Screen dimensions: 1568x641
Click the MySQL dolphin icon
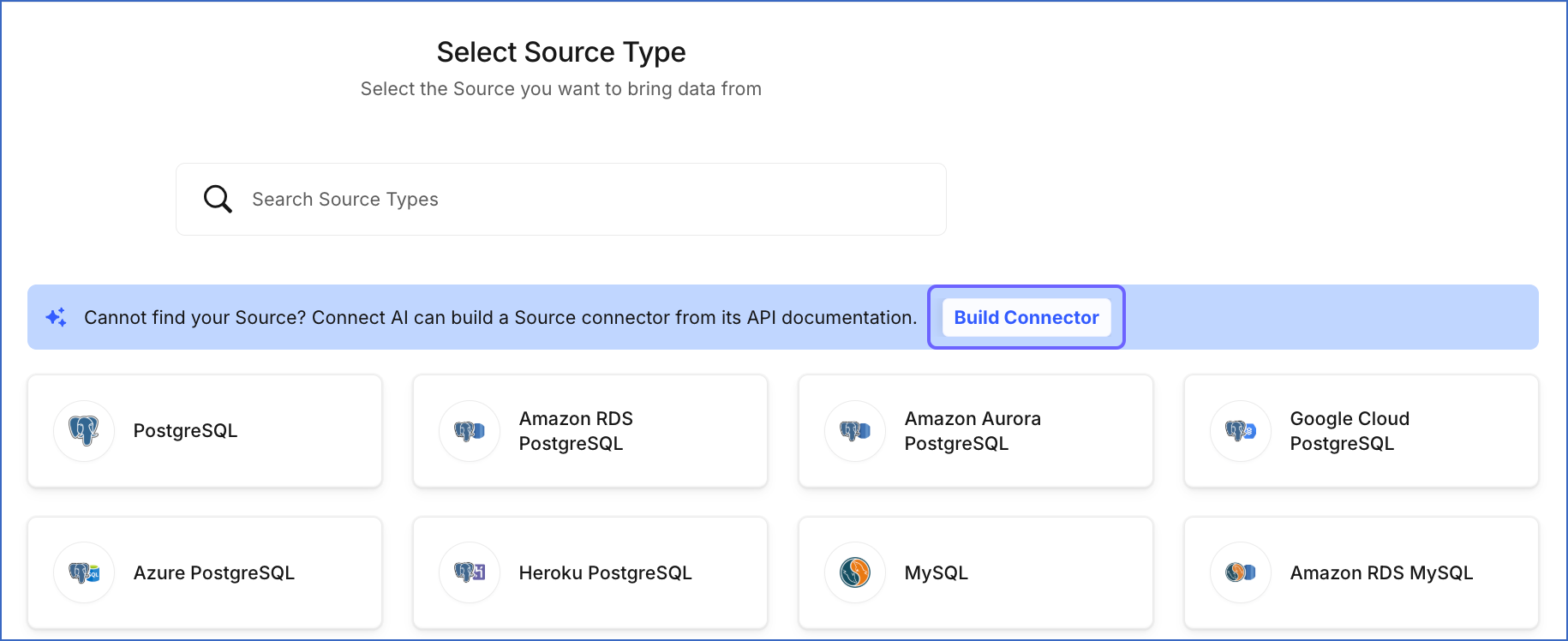(x=855, y=572)
